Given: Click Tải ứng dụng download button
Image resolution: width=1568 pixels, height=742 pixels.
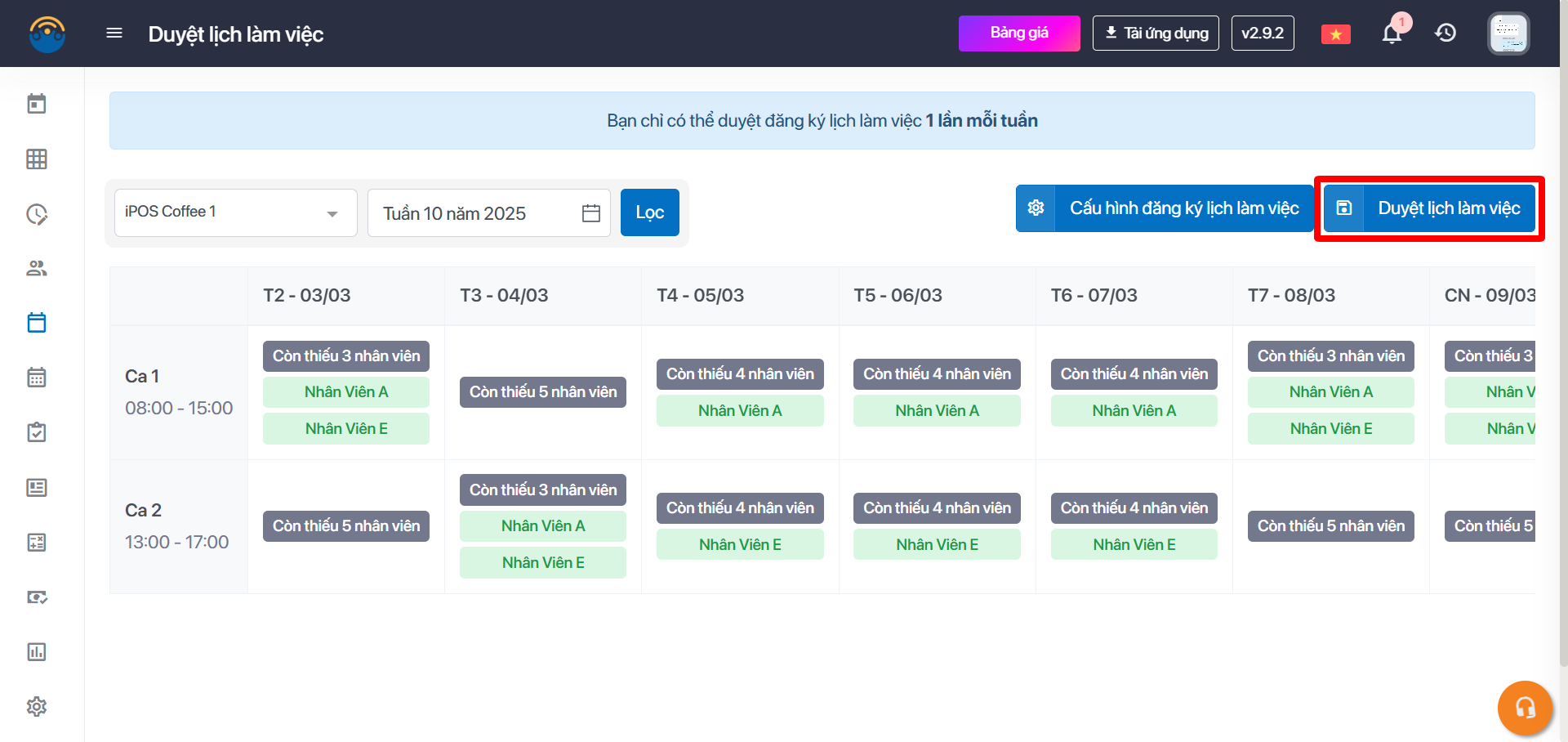Looking at the screenshot, I should point(1156,34).
